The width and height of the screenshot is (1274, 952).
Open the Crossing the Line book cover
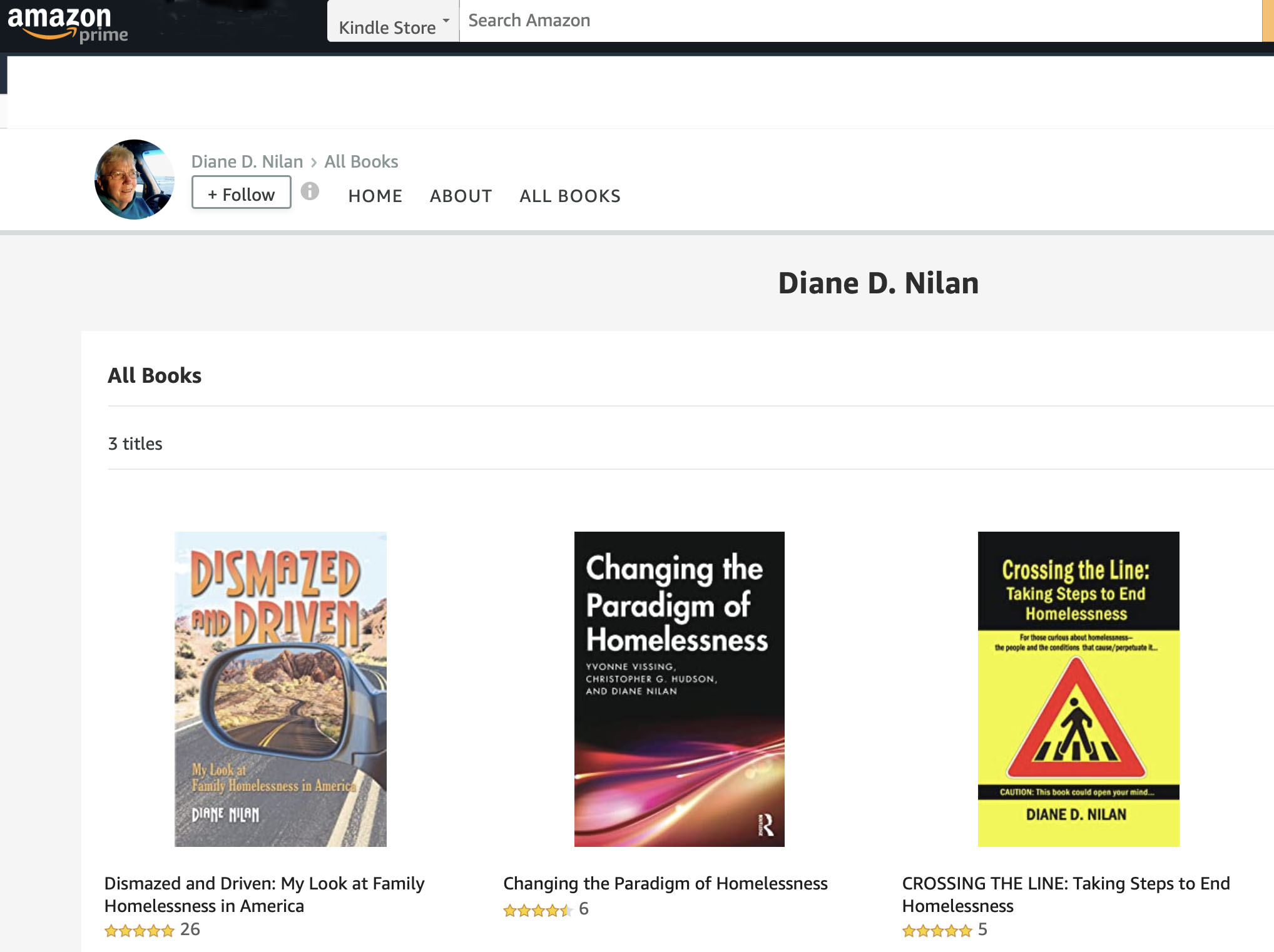point(1079,689)
